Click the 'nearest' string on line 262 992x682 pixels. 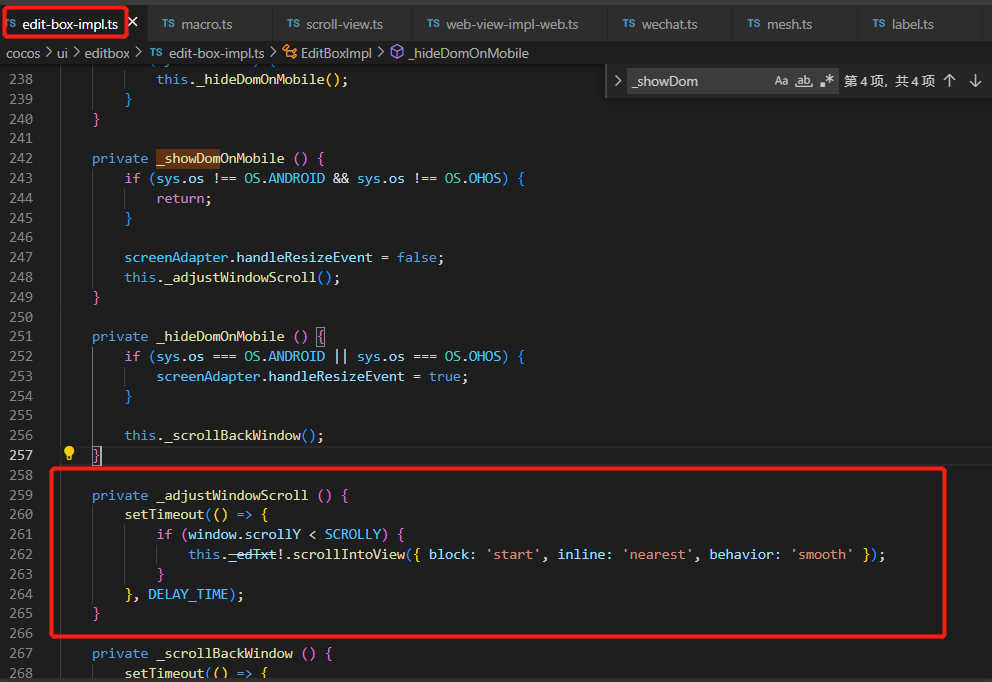point(657,554)
